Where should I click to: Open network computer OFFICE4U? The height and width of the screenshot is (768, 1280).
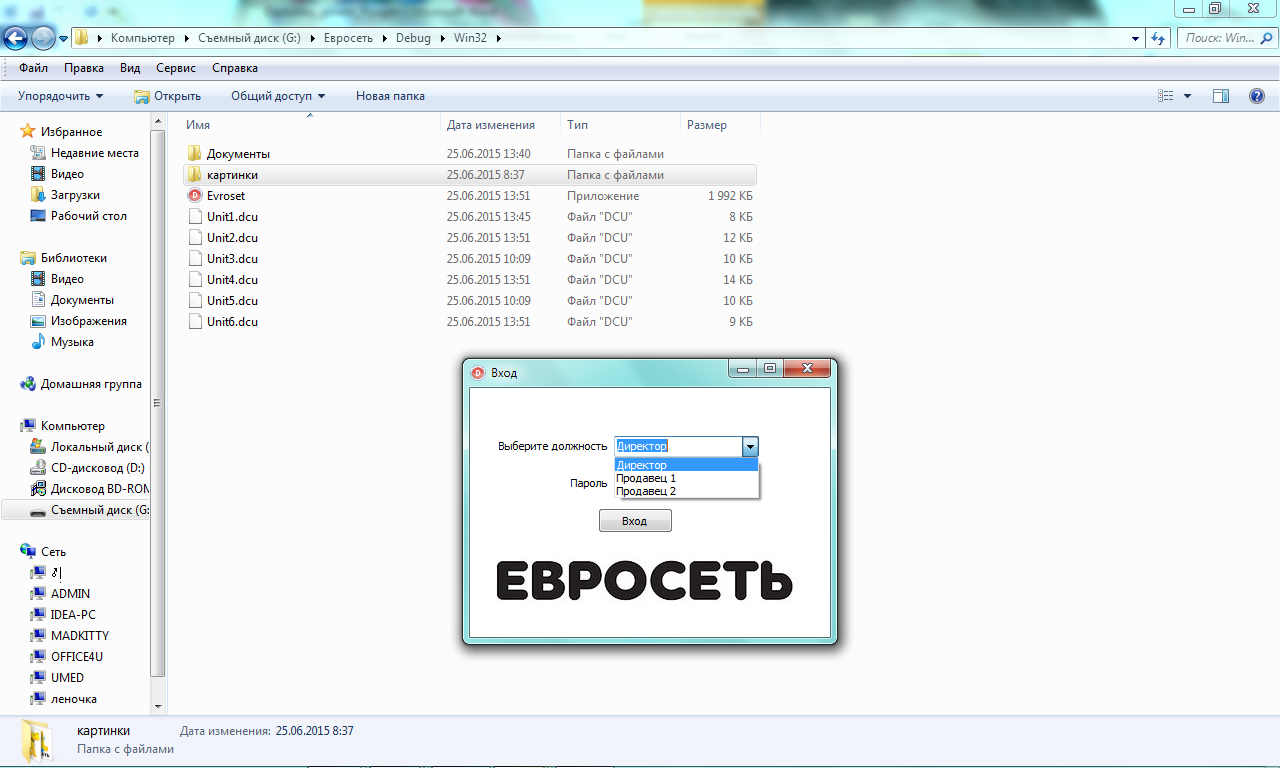click(x=77, y=657)
